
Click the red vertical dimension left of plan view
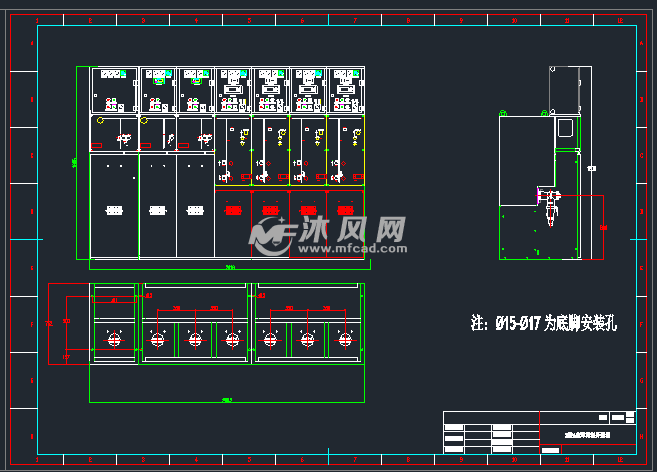tap(50, 324)
